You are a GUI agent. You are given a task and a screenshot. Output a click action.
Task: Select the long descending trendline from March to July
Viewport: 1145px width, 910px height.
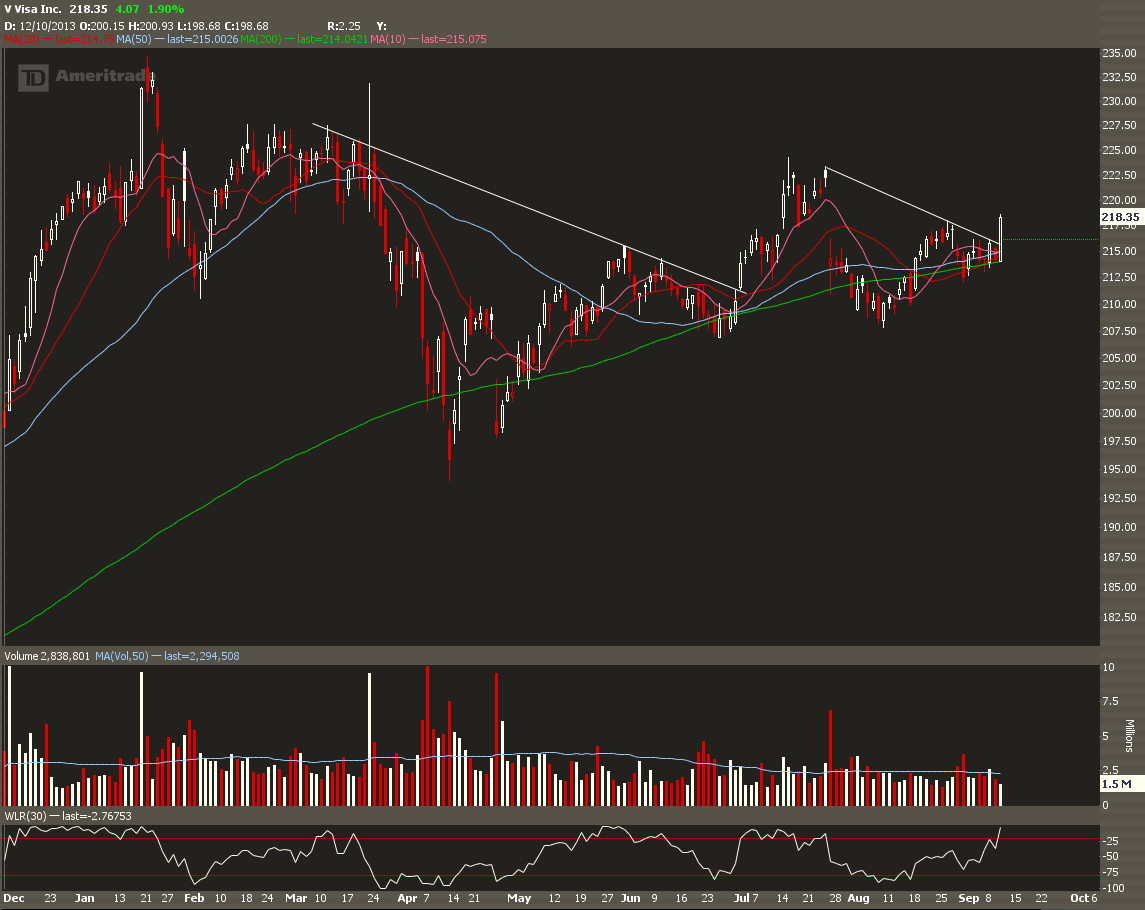(529, 208)
